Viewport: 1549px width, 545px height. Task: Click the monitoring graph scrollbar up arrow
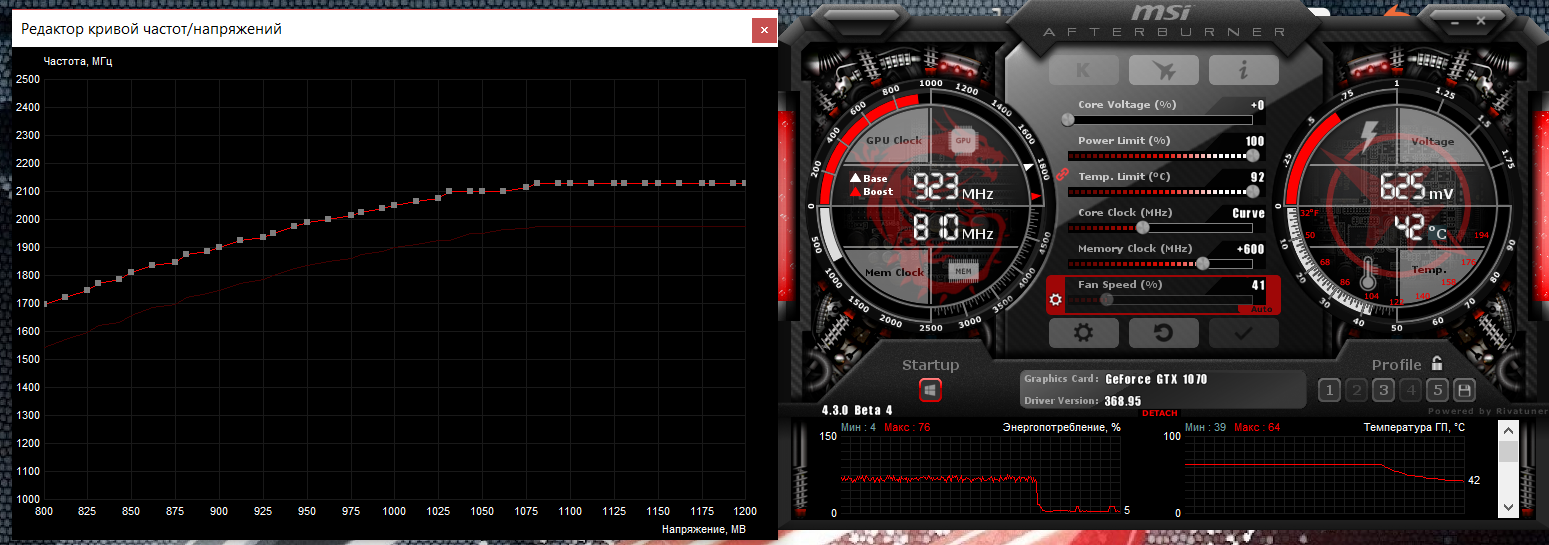click(x=1507, y=430)
